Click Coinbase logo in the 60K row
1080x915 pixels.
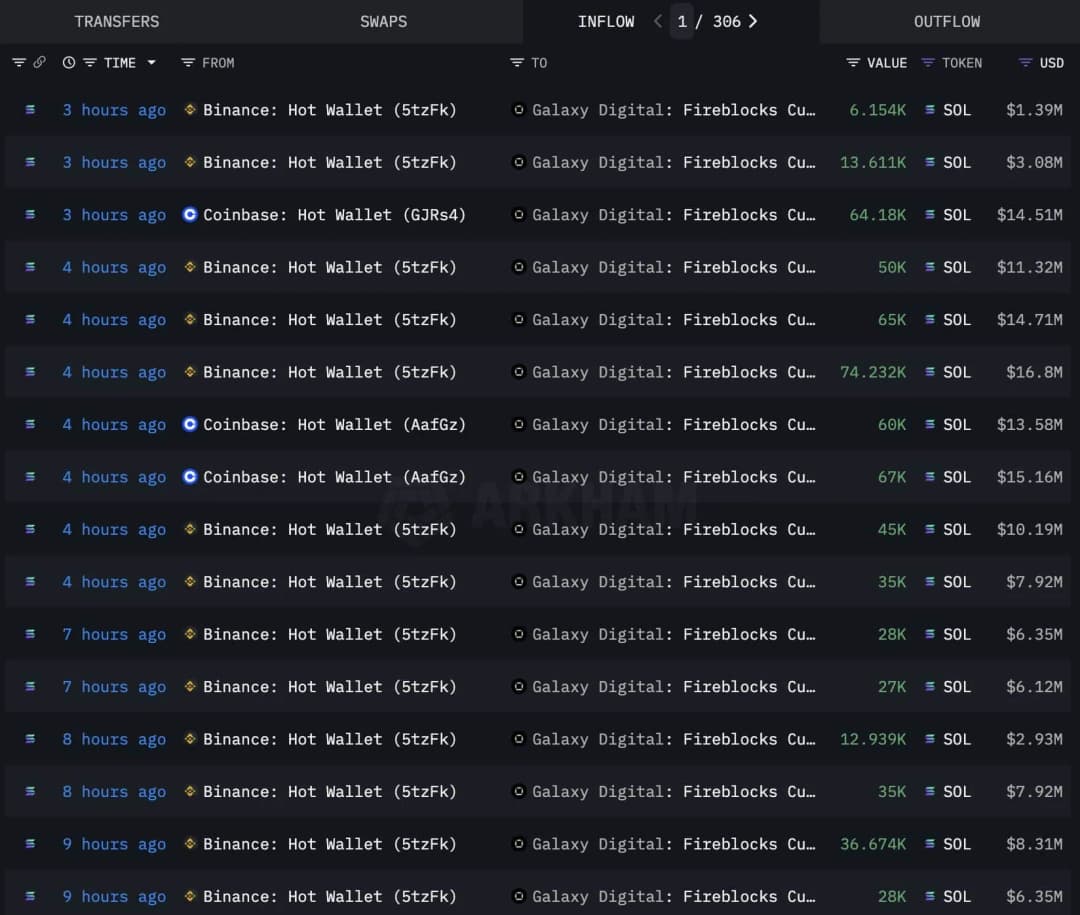tap(190, 424)
